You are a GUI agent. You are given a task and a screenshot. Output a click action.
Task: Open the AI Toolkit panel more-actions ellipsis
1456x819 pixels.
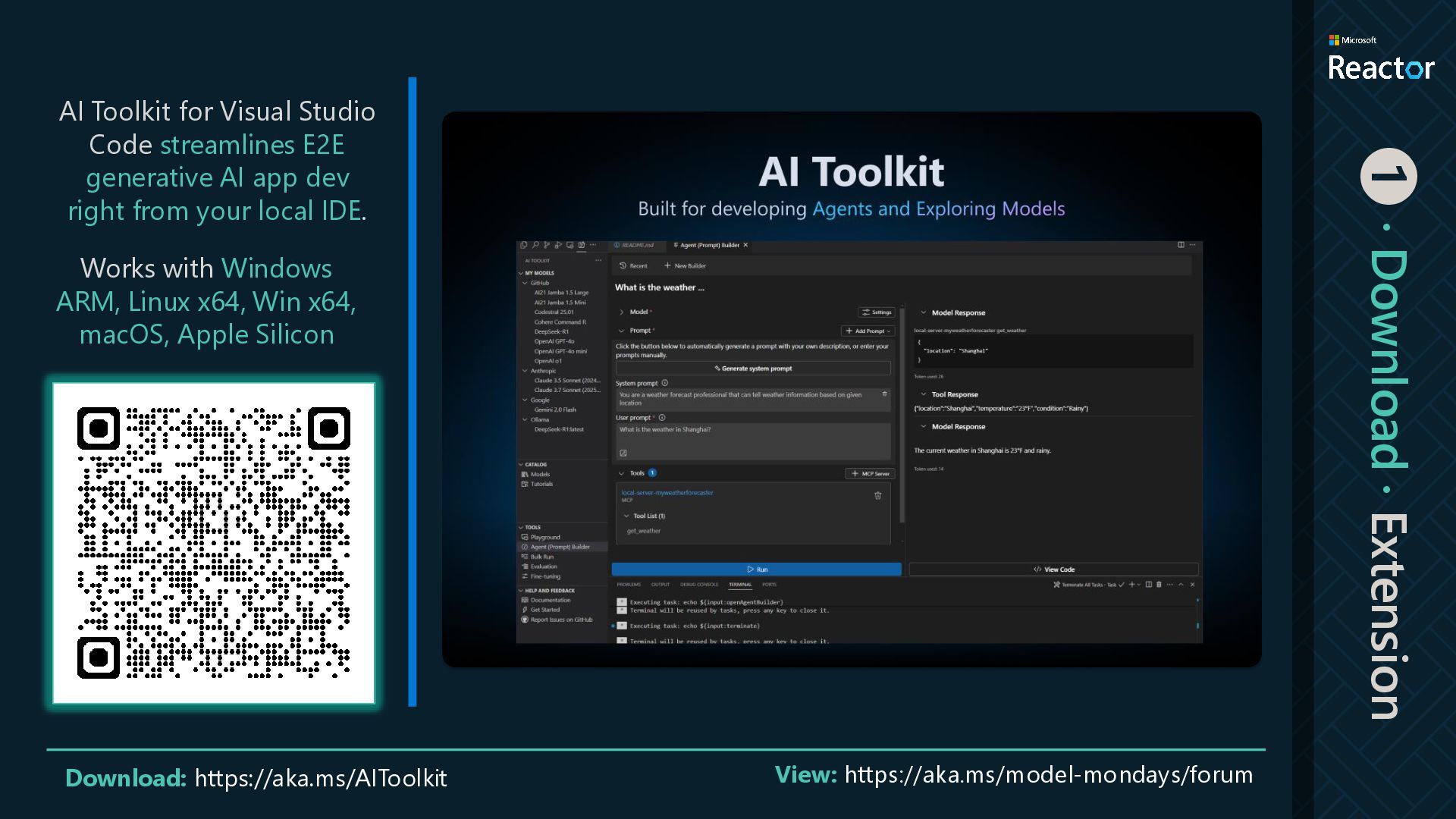coord(598,260)
